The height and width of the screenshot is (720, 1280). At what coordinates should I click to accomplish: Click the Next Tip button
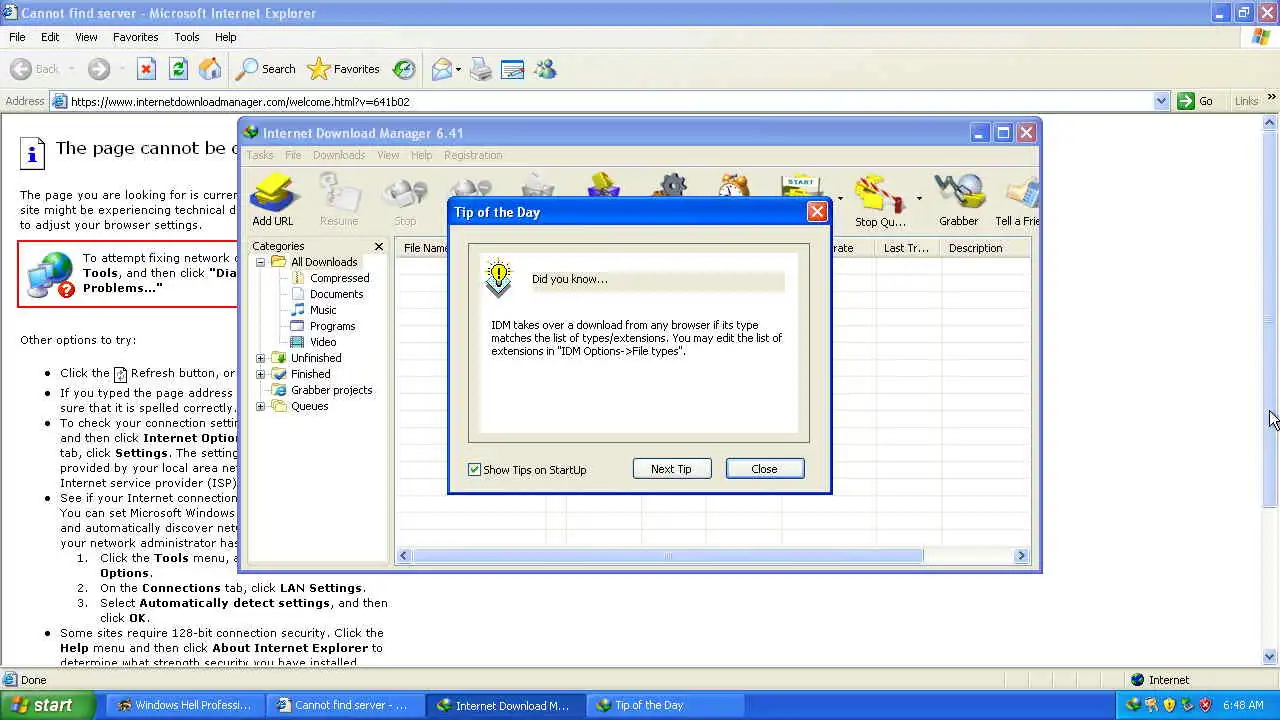point(671,469)
